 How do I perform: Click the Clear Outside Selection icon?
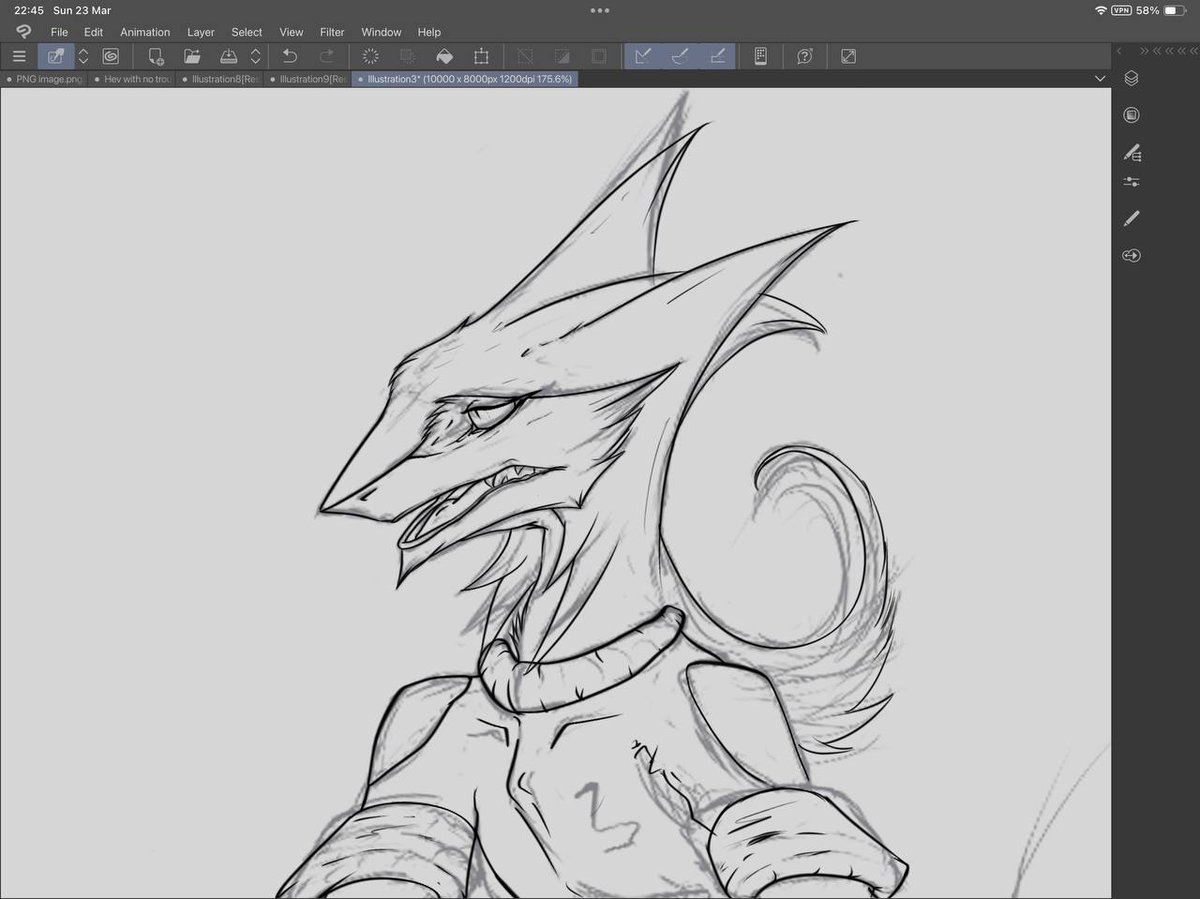click(x=408, y=56)
